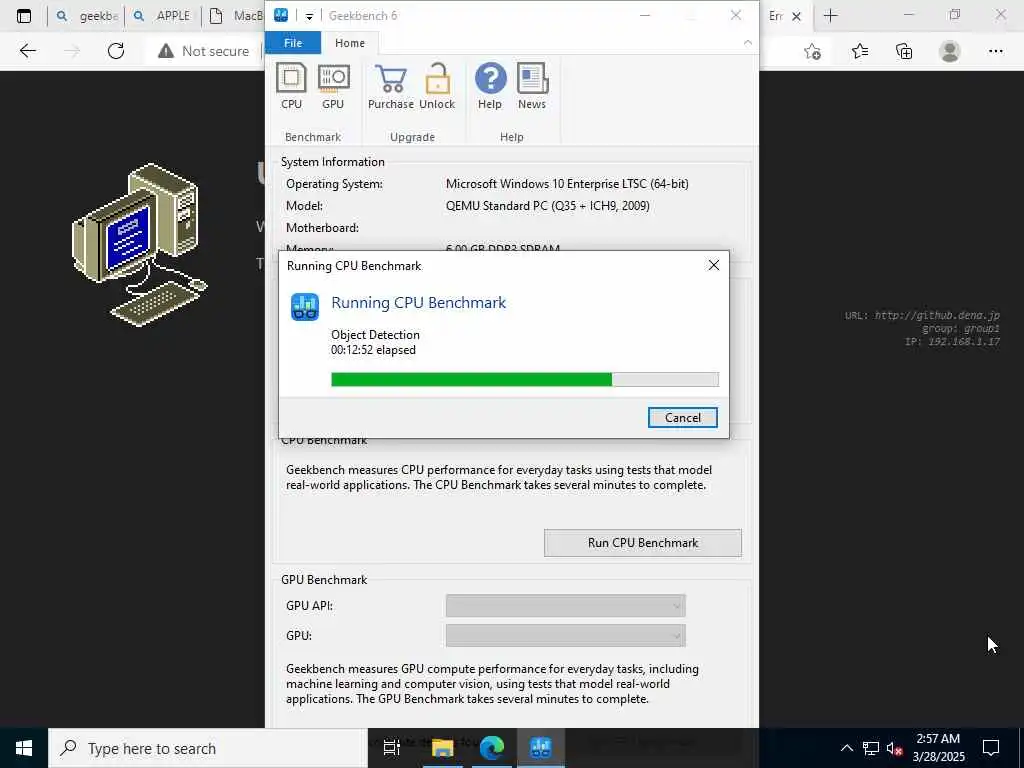Click Geekbench taskbar icon
Image resolution: width=1024 pixels, height=768 pixels.
[x=541, y=748]
